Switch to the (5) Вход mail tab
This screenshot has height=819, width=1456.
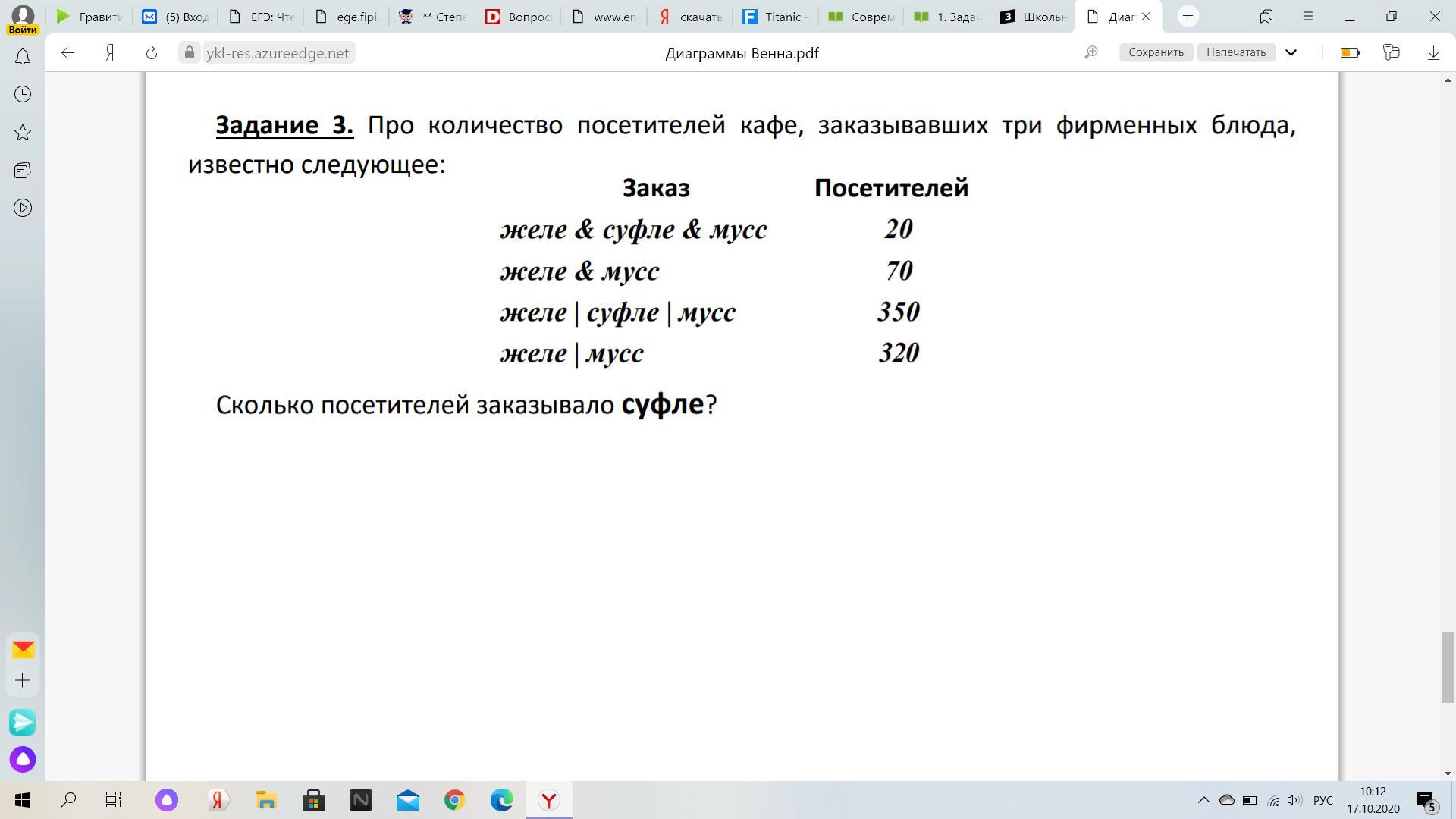coord(174,17)
